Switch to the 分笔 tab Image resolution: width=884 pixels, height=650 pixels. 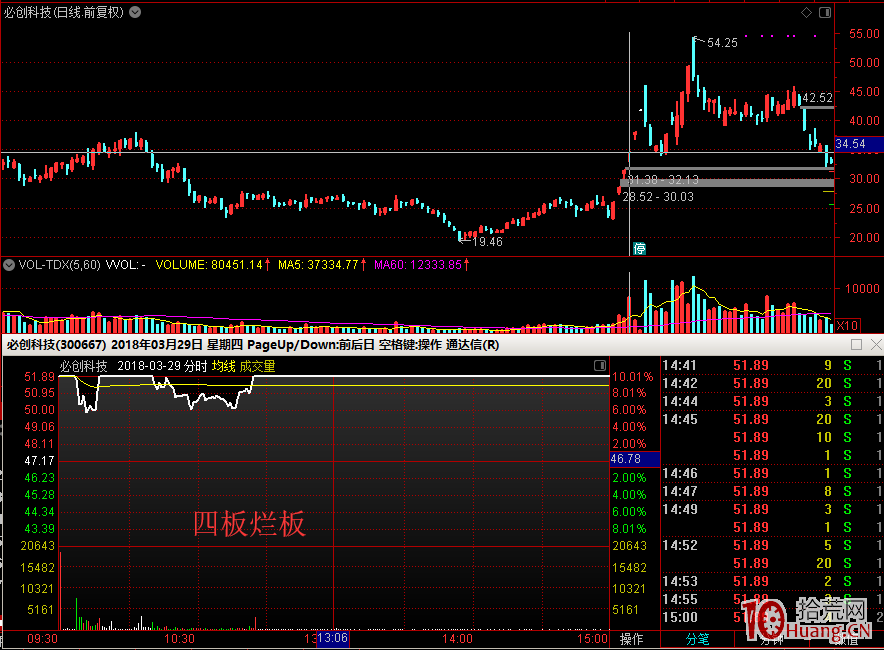697,639
